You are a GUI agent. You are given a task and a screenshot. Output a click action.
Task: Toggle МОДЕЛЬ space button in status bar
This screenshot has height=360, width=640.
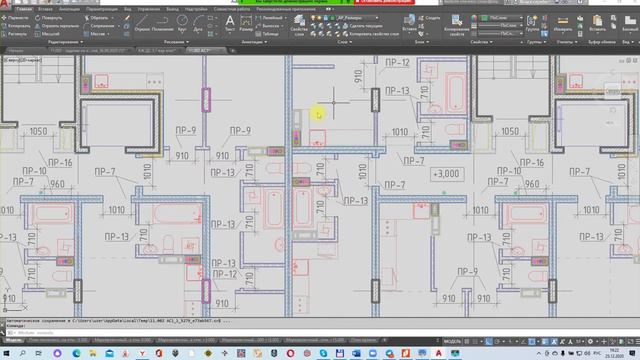pyautogui.click(x=452, y=341)
